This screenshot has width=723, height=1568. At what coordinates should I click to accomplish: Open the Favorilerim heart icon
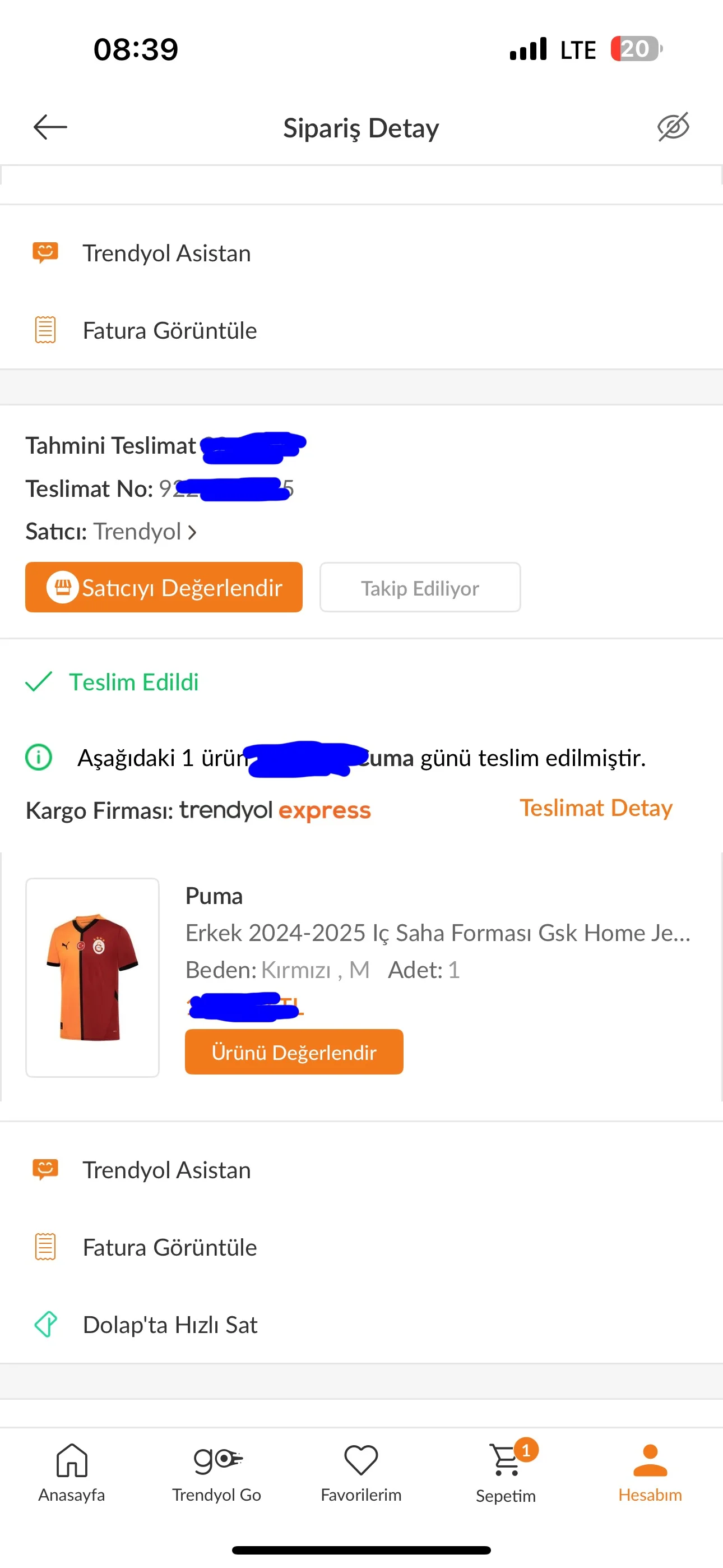click(x=361, y=1460)
